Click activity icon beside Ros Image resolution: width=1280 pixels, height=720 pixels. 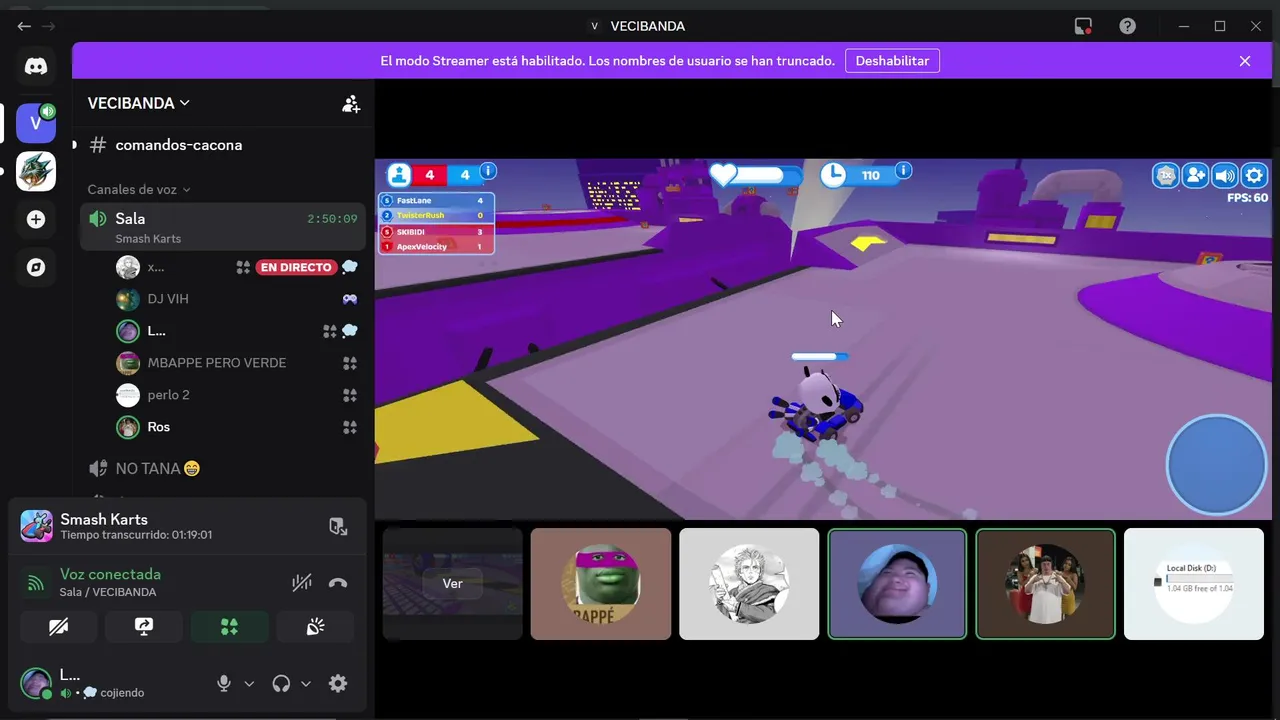click(x=350, y=427)
